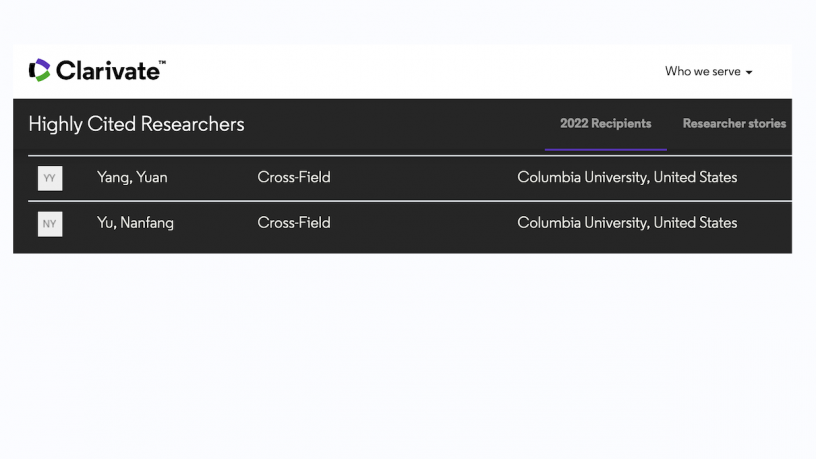Select the name Yu, Nanfang

click(x=135, y=223)
